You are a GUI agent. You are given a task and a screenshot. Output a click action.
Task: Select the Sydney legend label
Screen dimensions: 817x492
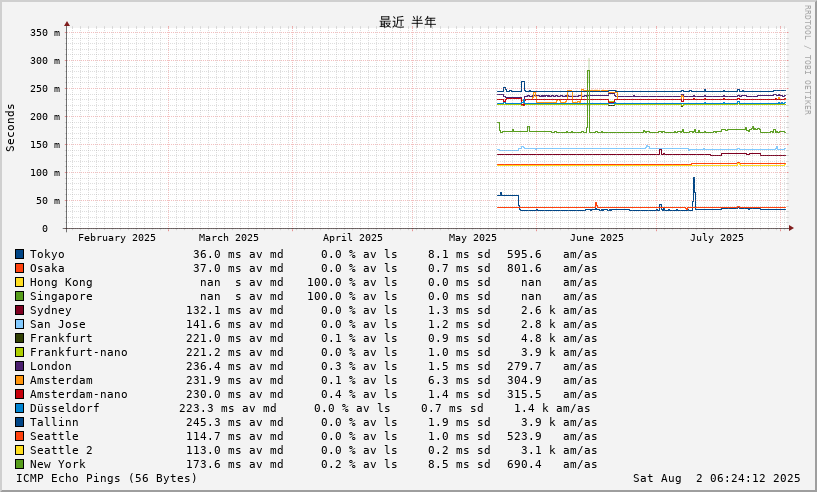click(x=51, y=311)
